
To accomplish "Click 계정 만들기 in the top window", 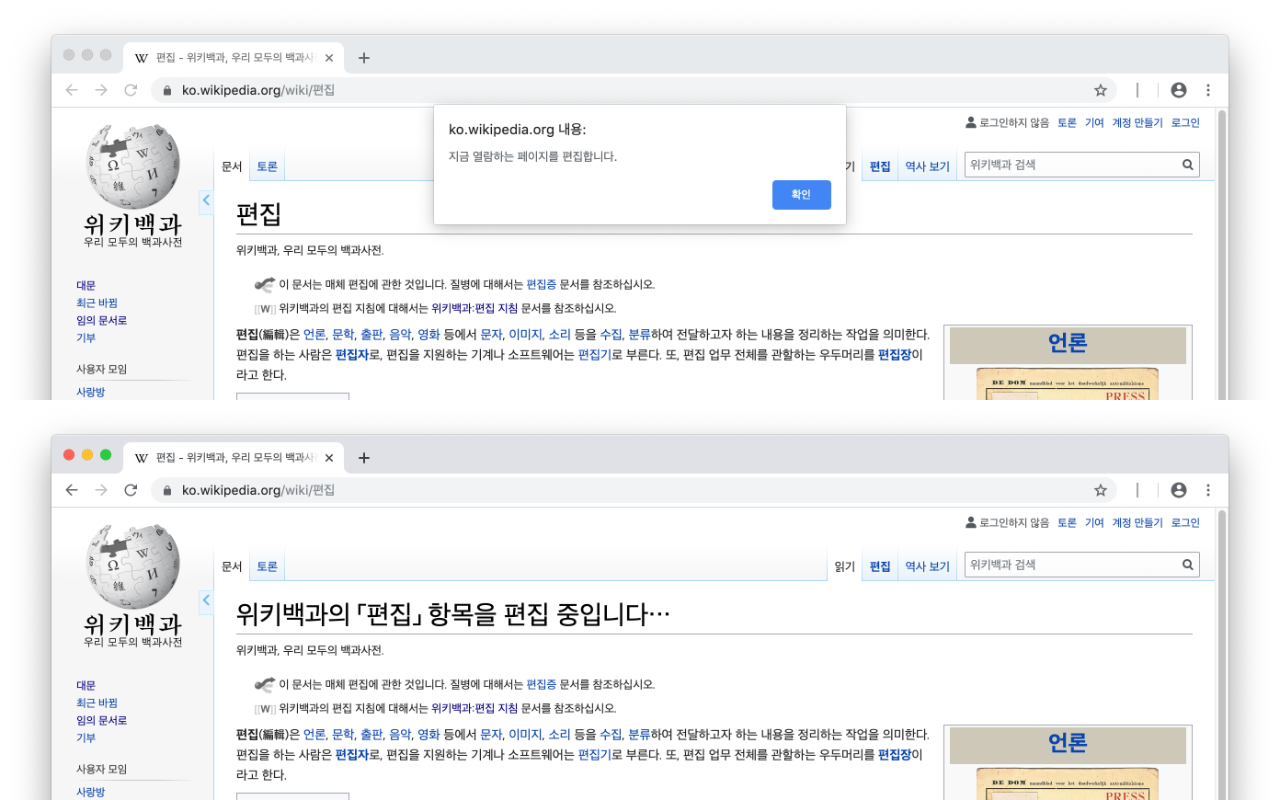I will 1137,123.
